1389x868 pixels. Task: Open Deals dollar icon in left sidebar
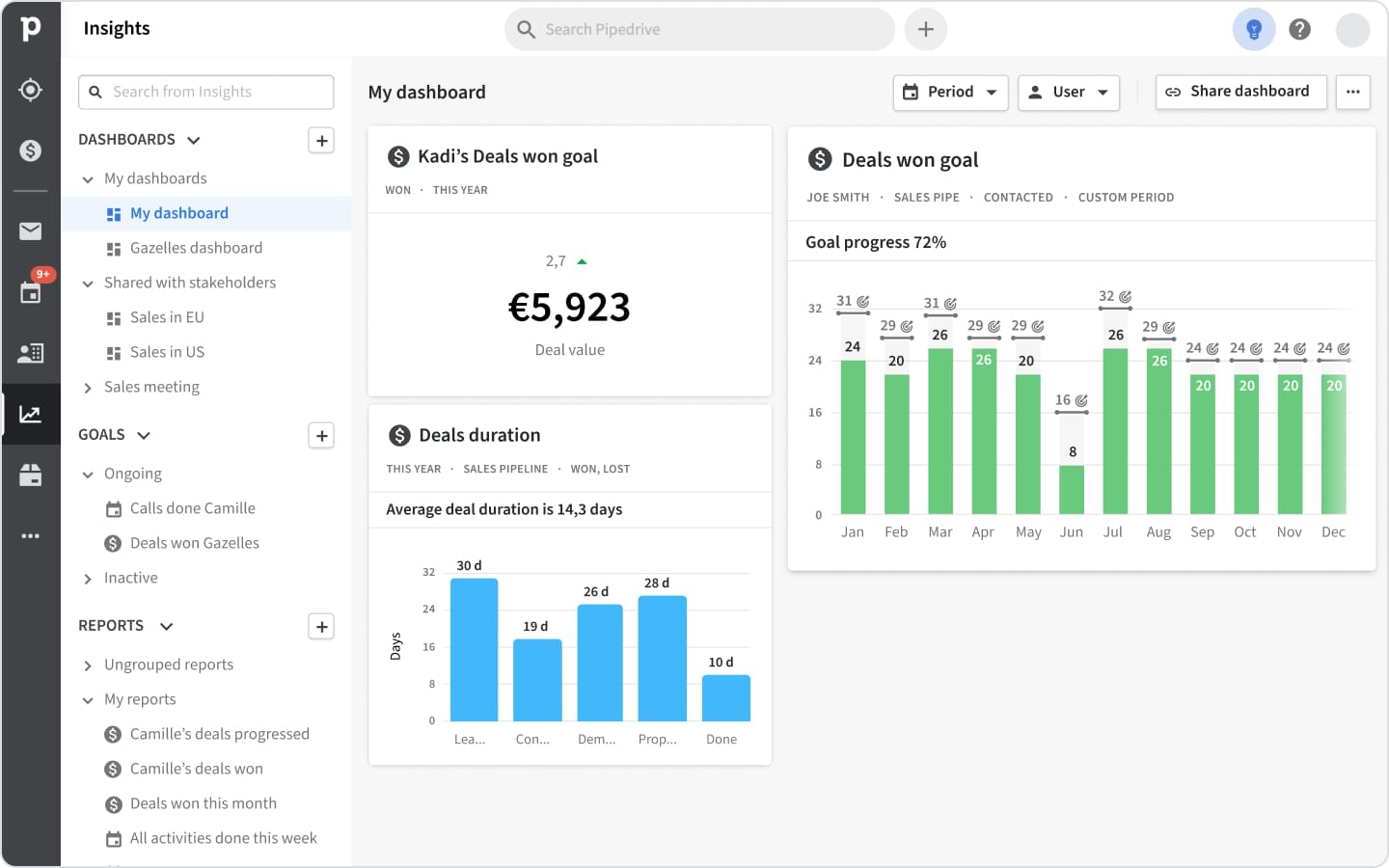(x=31, y=150)
